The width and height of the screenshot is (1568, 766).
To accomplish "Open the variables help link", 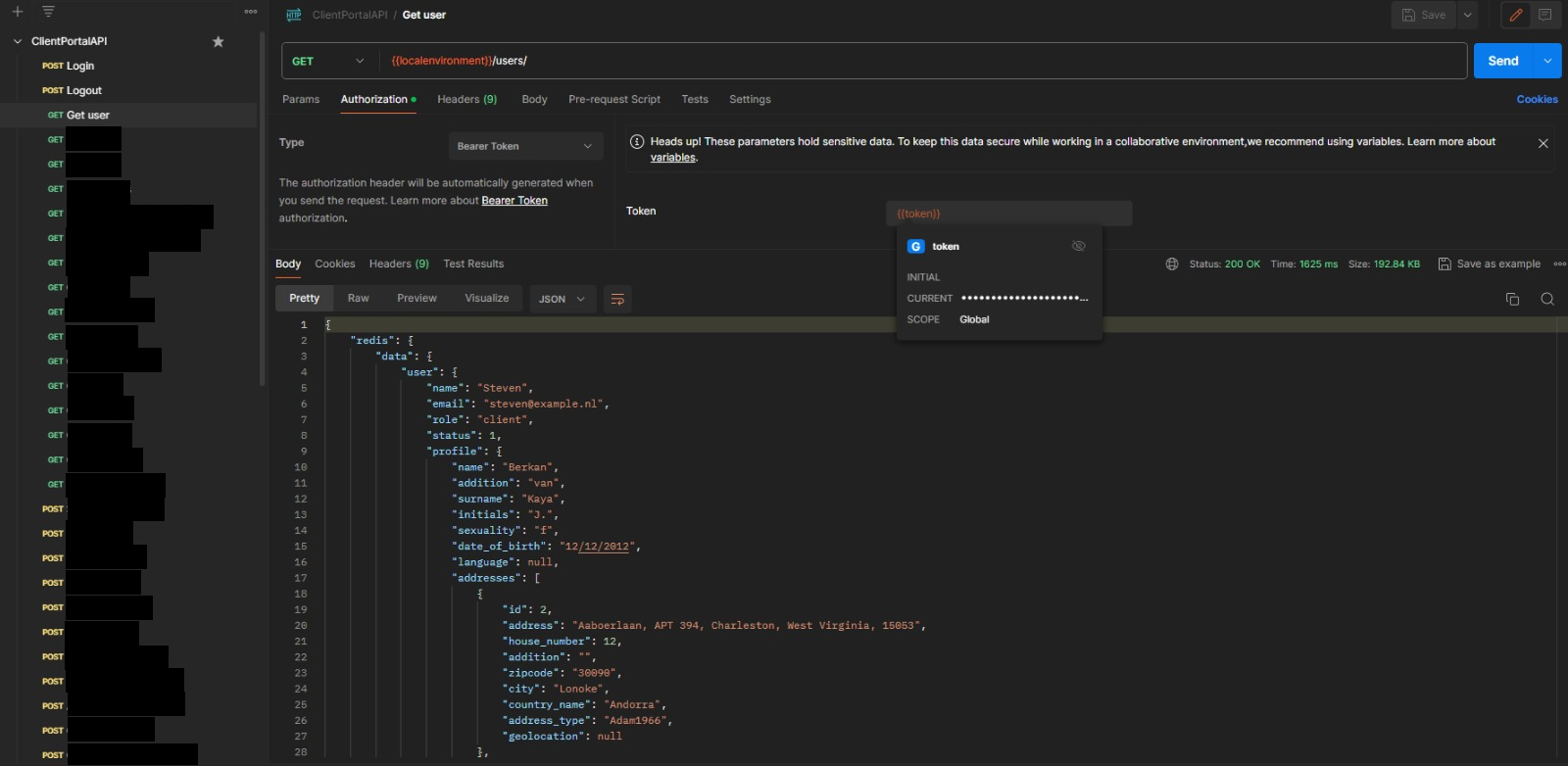I will pos(673,158).
